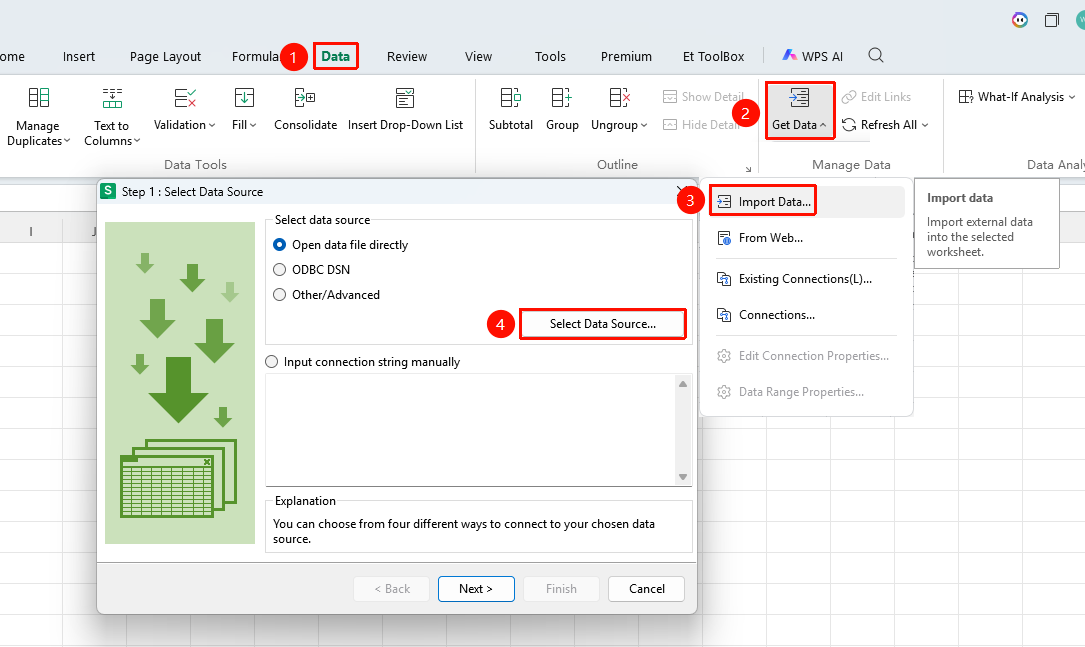Click inside the connection string text box
This screenshot has height=647, width=1085.
click(471, 430)
